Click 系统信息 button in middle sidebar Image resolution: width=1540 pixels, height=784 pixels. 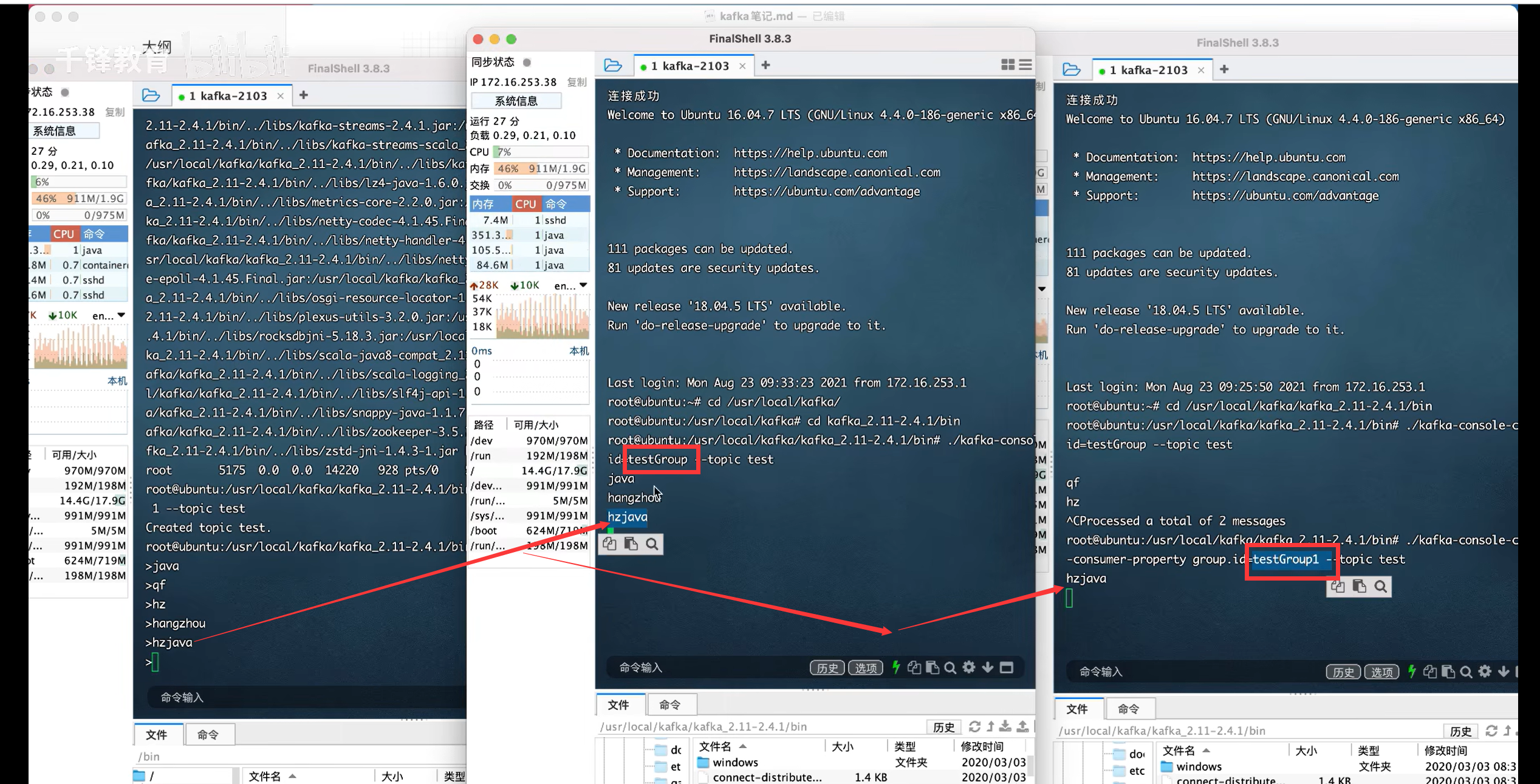click(x=516, y=101)
